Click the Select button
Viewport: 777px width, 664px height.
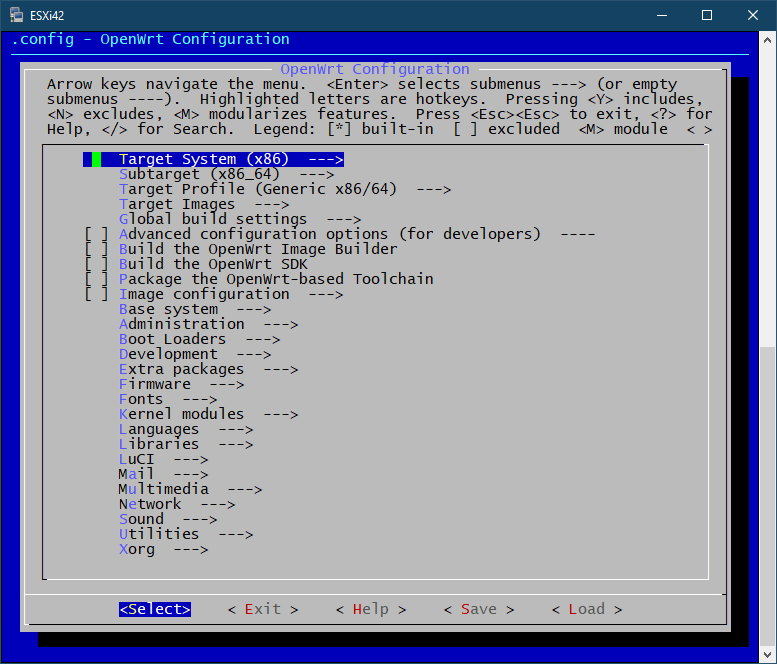click(x=155, y=609)
